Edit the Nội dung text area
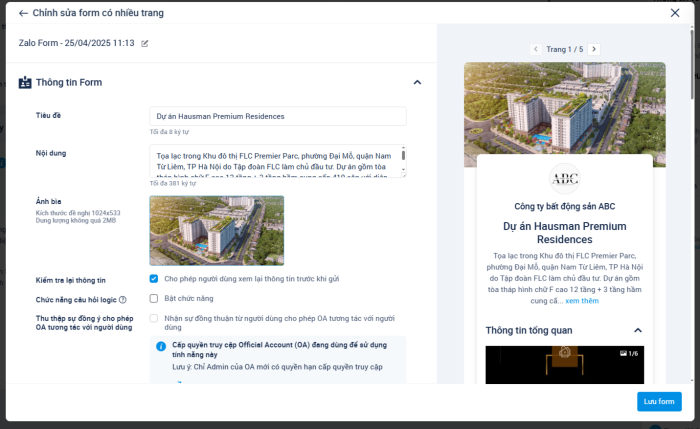The image size is (700, 429). click(x=278, y=161)
